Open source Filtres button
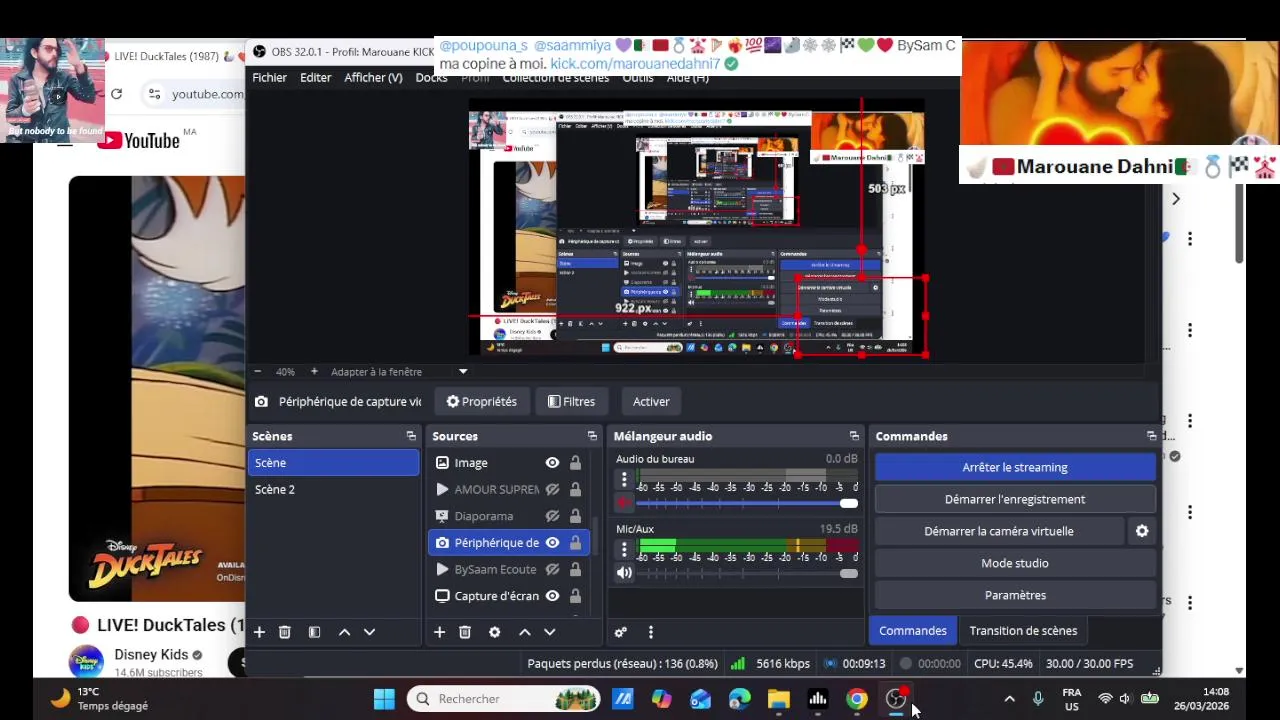The width and height of the screenshot is (1280, 720). pyautogui.click(x=572, y=401)
